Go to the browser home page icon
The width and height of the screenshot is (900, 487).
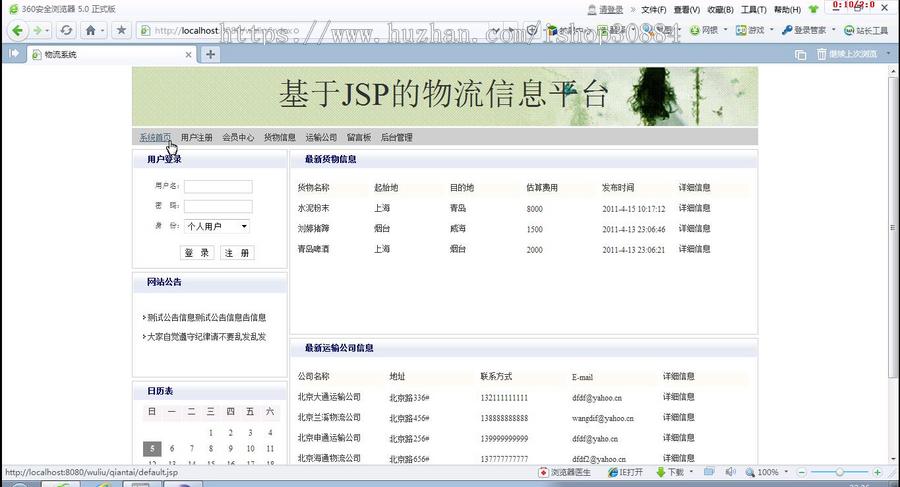tap(90, 30)
